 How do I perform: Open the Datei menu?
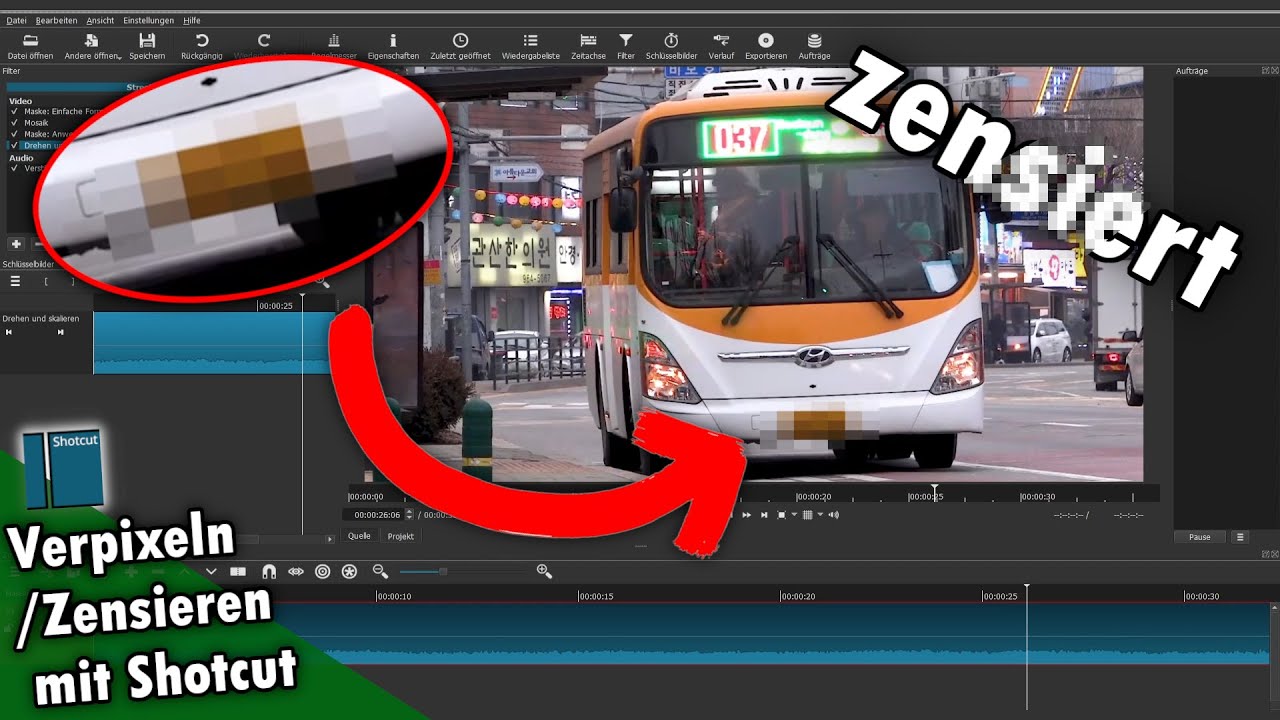[17, 20]
